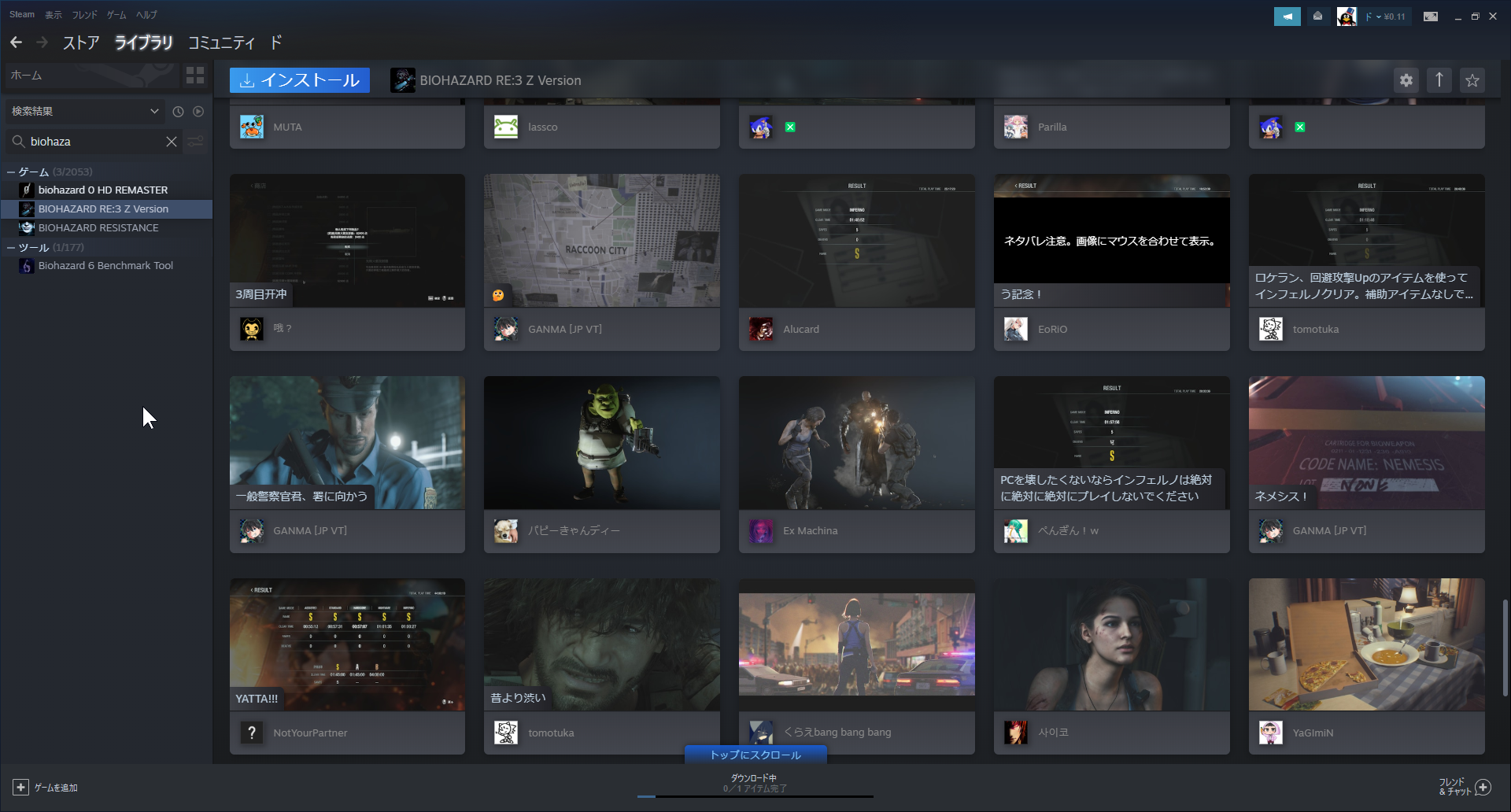Viewport: 1511px width, 812px height.
Task: Go forward with the right arrow
Action: click(x=42, y=42)
